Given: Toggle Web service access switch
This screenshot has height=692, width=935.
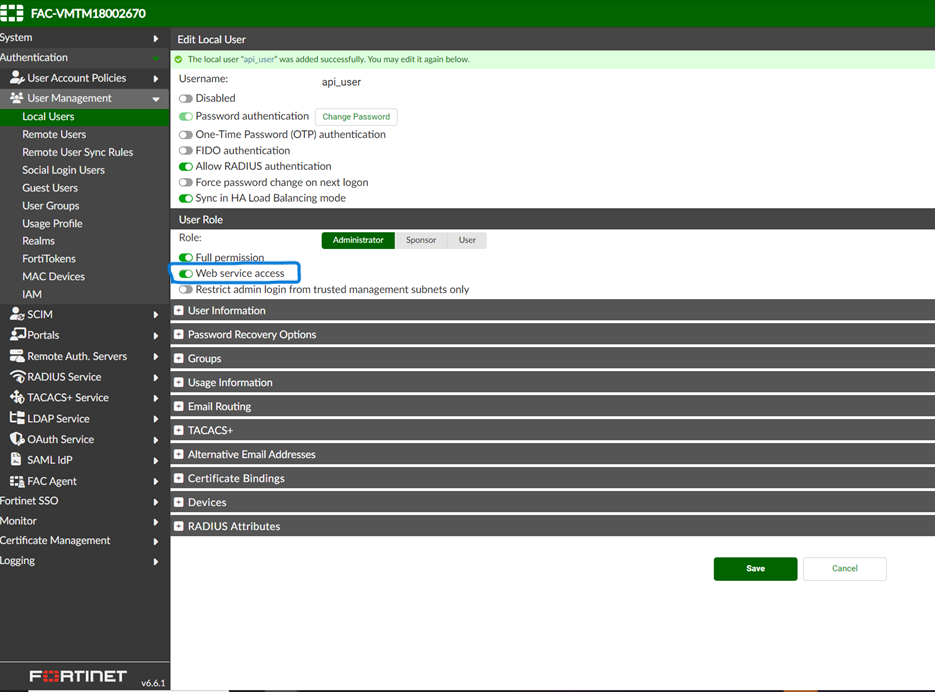Looking at the screenshot, I should point(186,273).
